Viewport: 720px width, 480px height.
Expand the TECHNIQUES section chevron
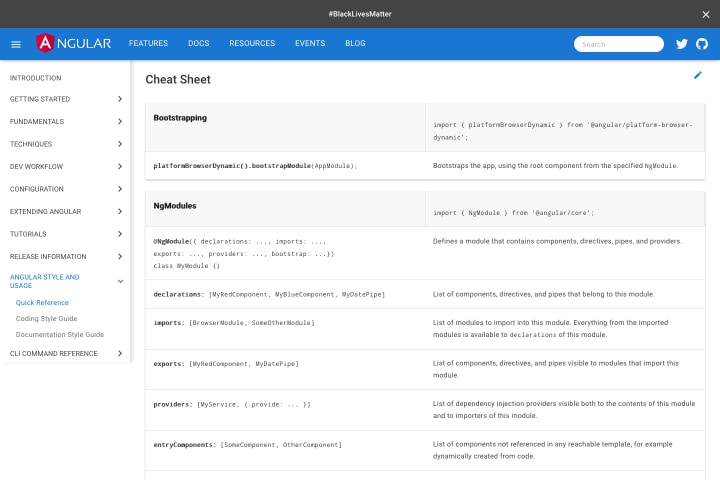click(x=120, y=144)
